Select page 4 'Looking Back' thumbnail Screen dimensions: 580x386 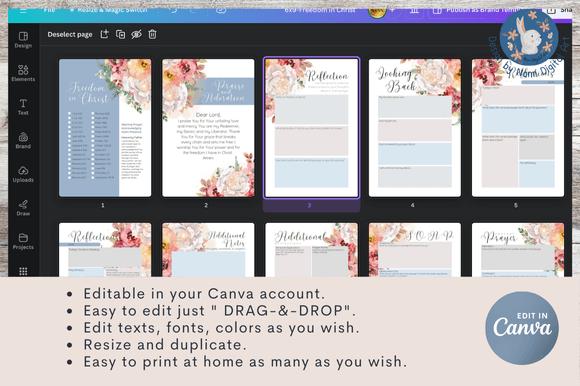[415, 128]
